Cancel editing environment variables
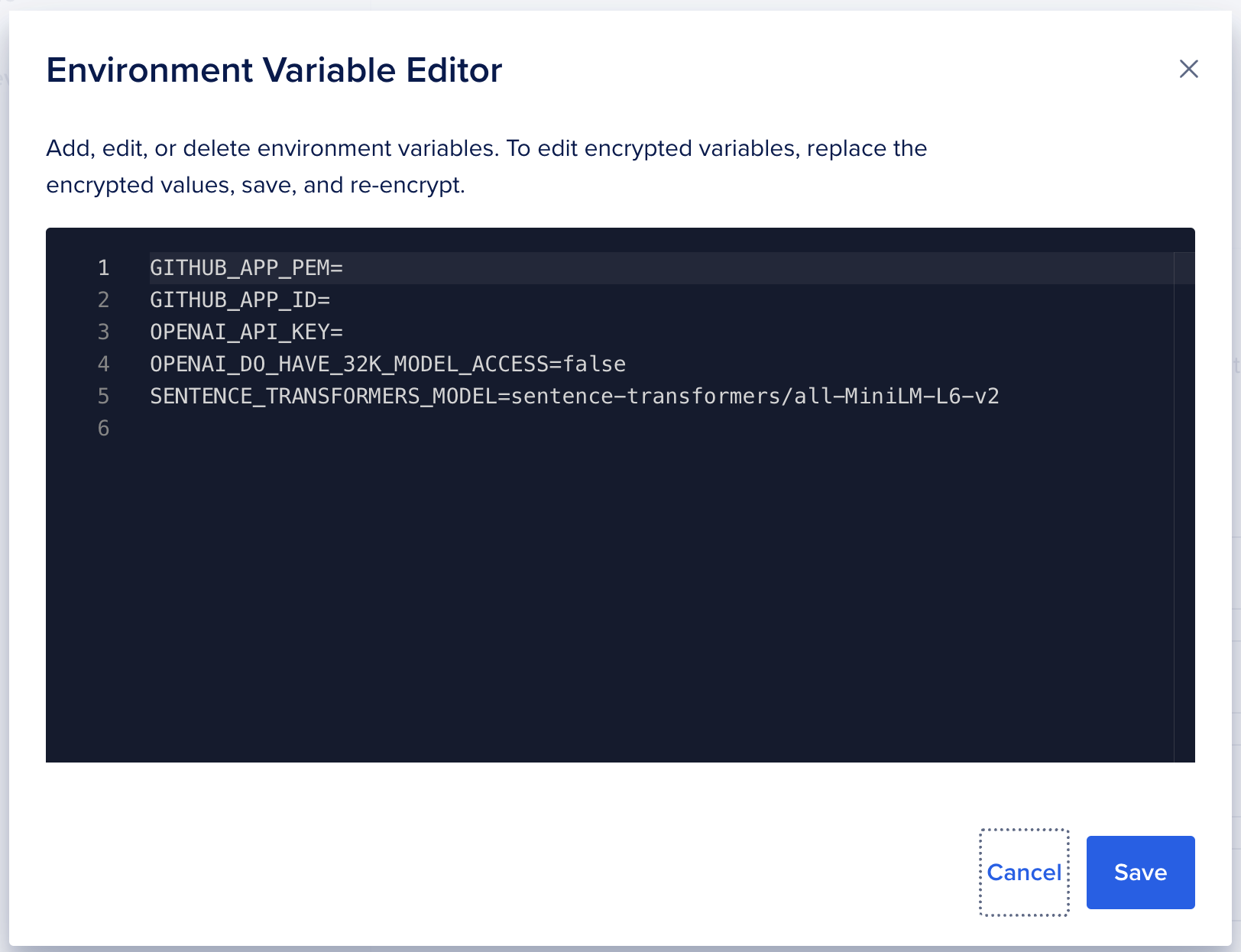This screenshot has width=1241, height=952. pyautogui.click(x=1024, y=872)
